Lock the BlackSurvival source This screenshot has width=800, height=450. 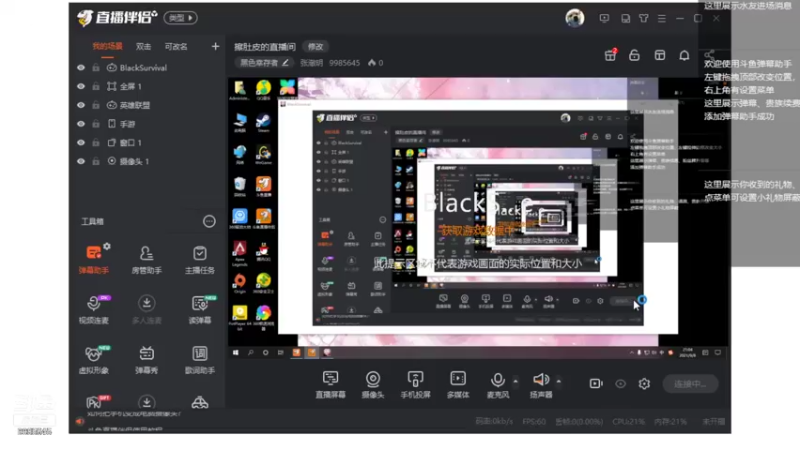(95, 67)
